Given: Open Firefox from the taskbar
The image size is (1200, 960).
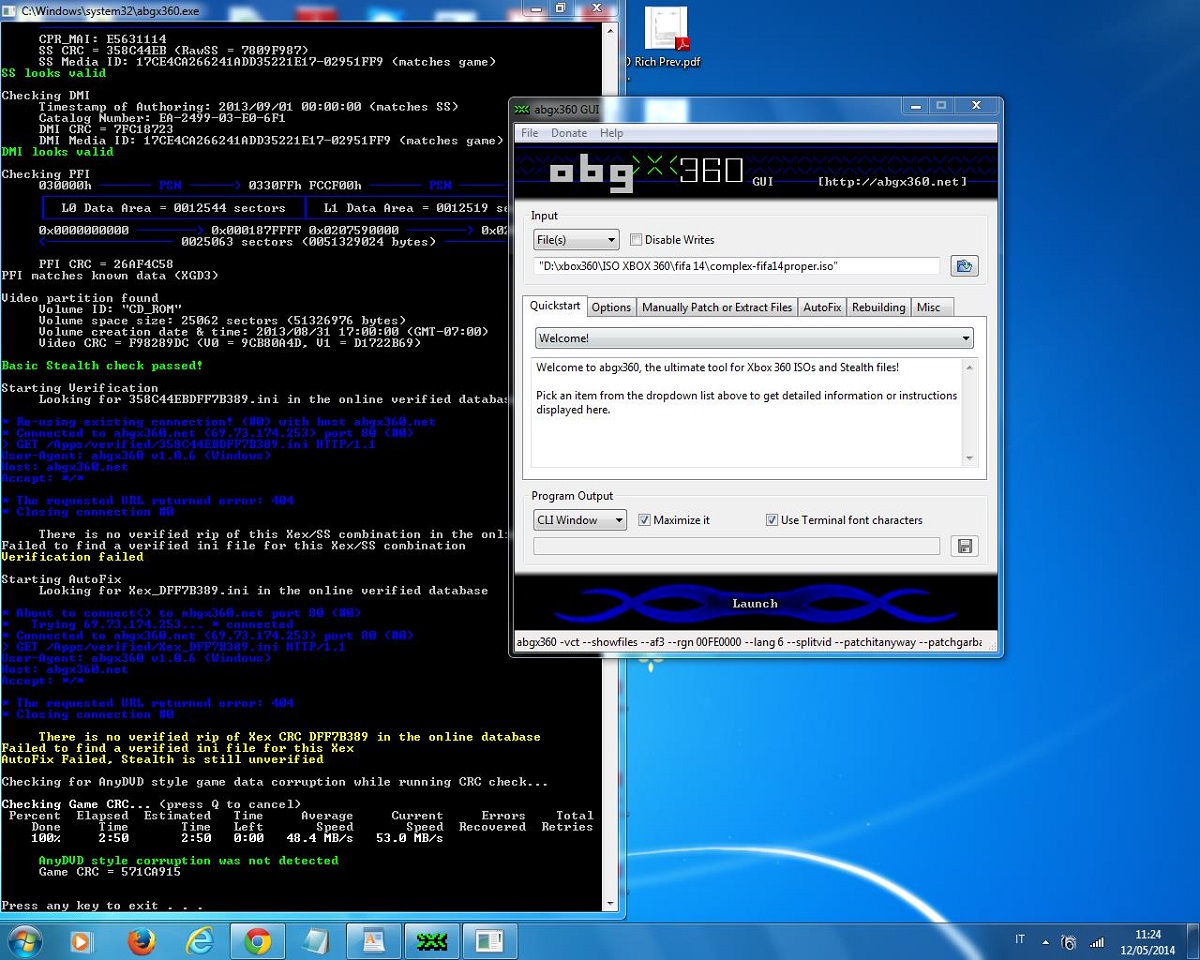Looking at the screenshot, I should click(142, 941).
